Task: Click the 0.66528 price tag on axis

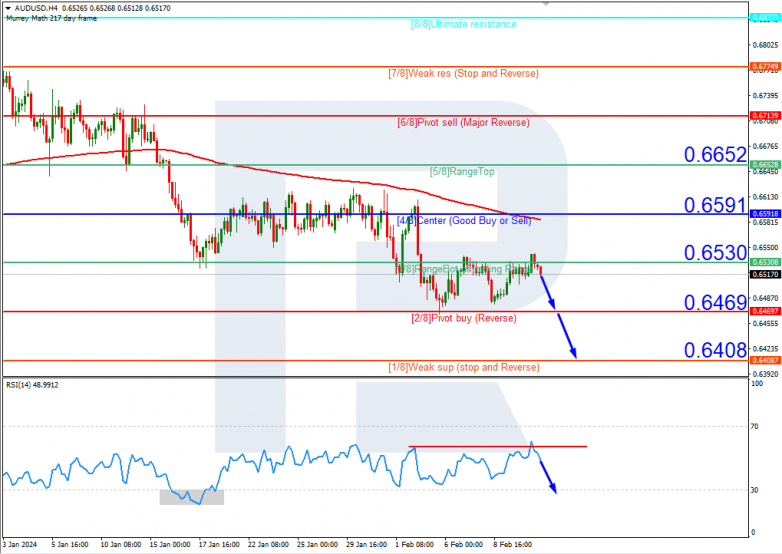Action: pyautogui.click(x=765, y=165)
